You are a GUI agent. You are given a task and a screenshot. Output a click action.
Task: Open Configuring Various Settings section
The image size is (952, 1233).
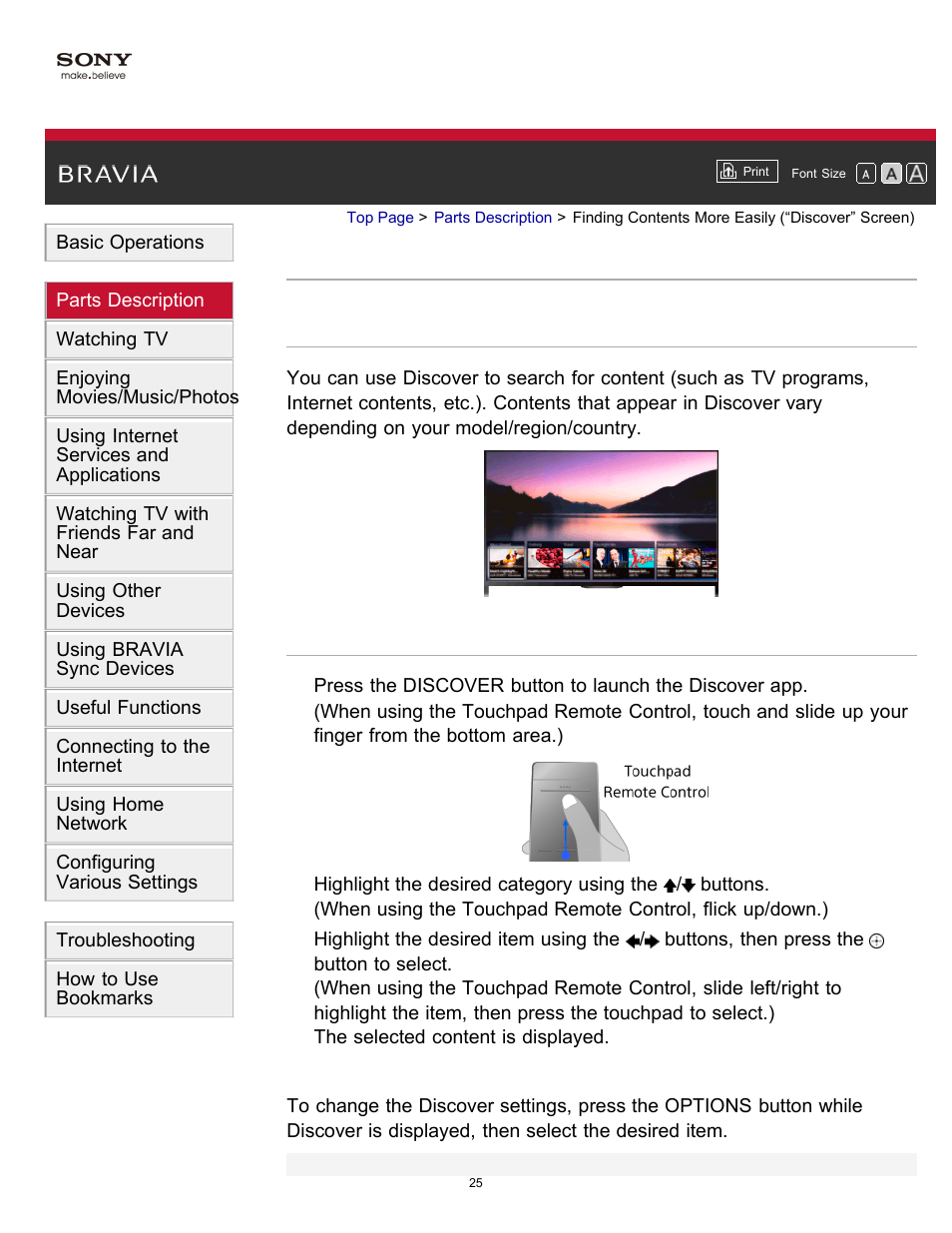[140, 873]
